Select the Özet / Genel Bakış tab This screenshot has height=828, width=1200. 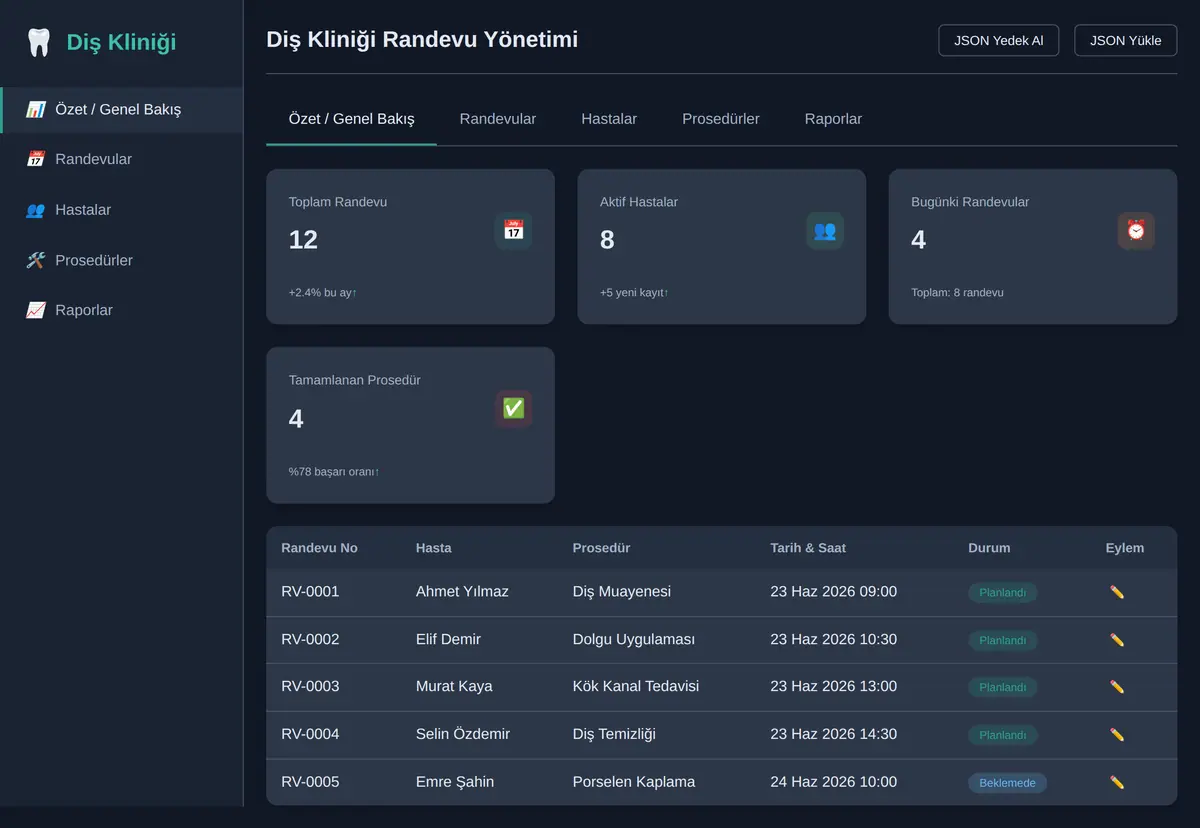point(351,119)
